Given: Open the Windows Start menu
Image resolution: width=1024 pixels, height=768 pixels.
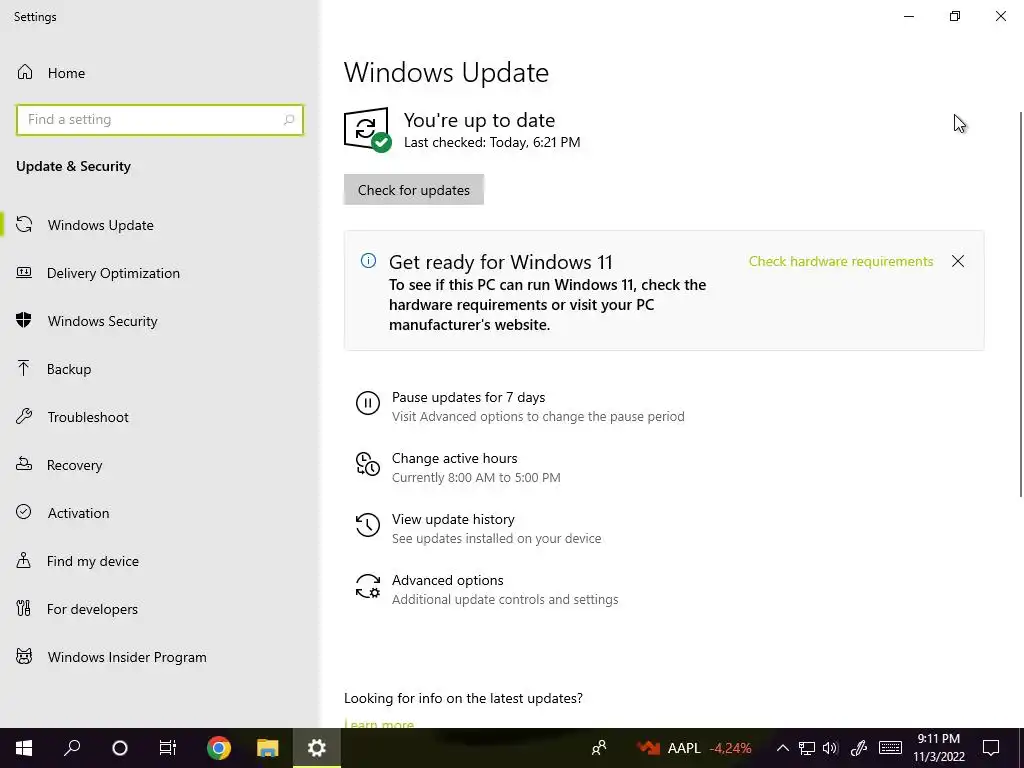Looking at the screenshot, I should pyautogui.click(x=24, y=748).
